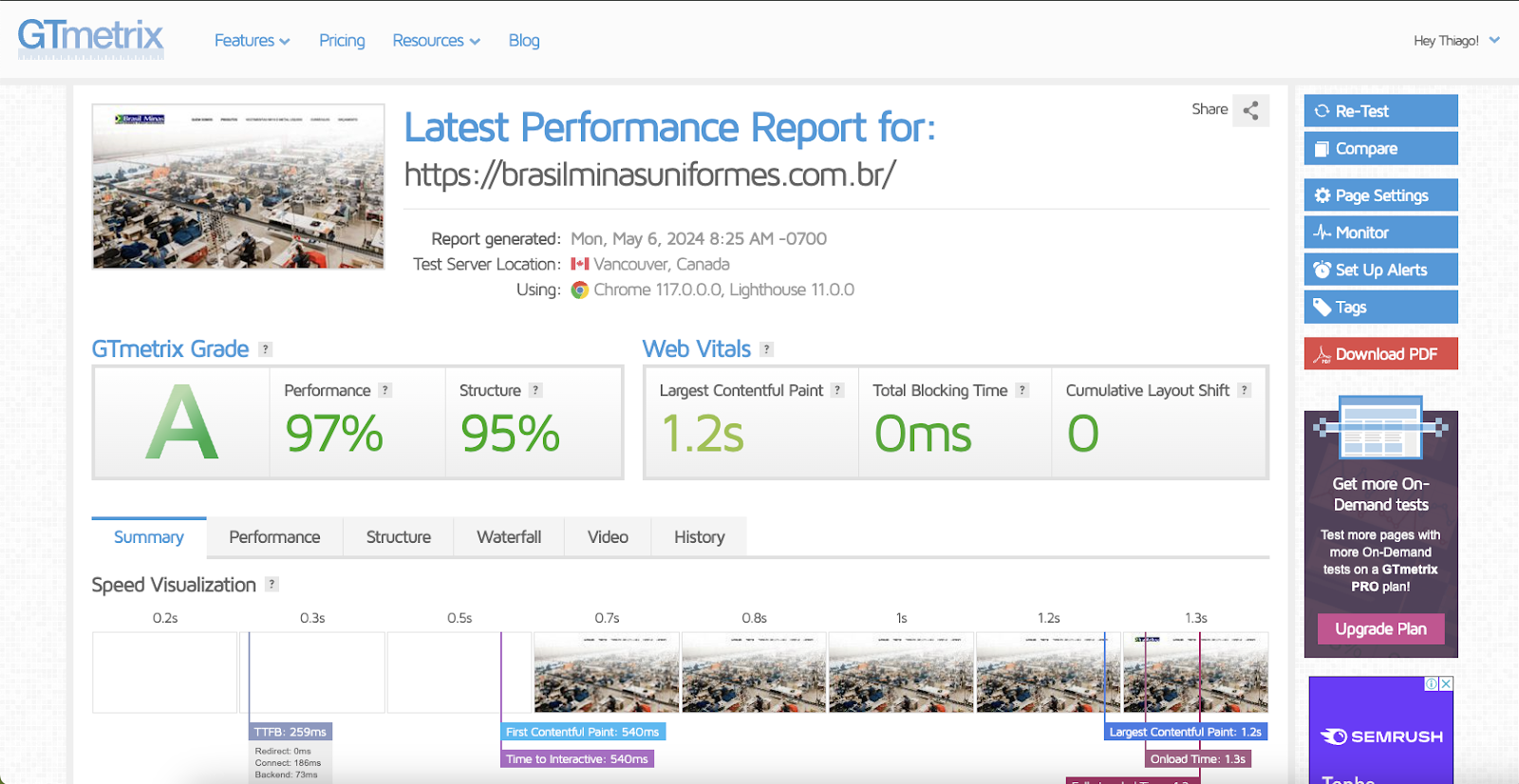Click the GTmetrix logo

(x=91, y=39)
